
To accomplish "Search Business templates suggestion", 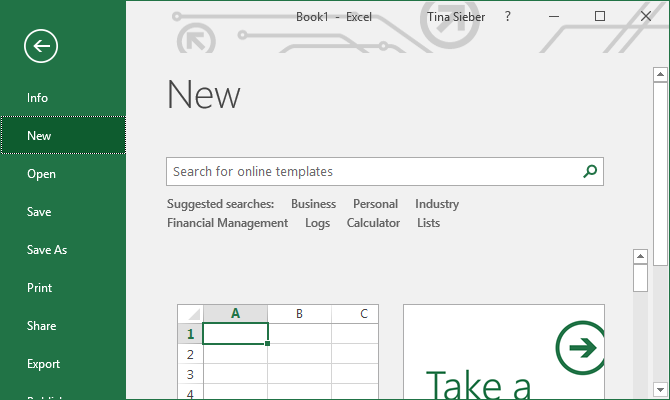I will tap(313, 204).
